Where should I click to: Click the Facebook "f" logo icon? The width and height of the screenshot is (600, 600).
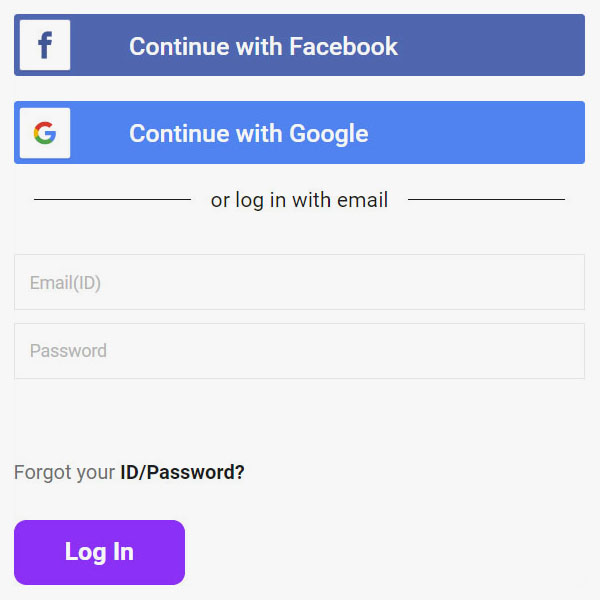pyautogui.click(x=45, y=45)
